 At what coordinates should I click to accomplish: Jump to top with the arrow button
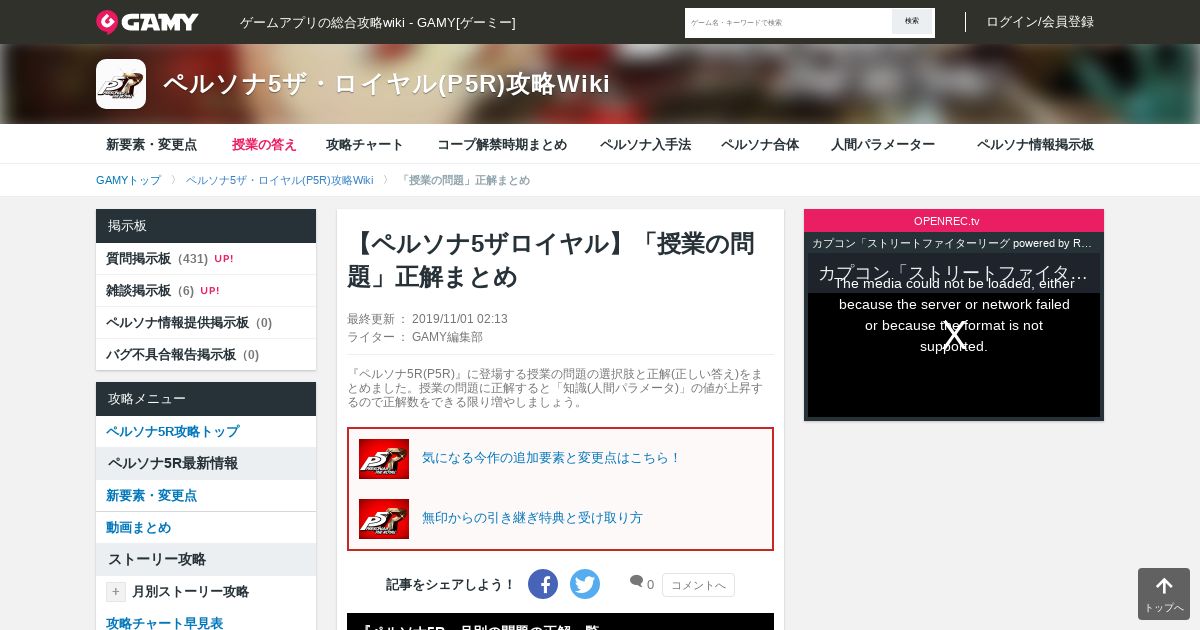point(1164,594)
